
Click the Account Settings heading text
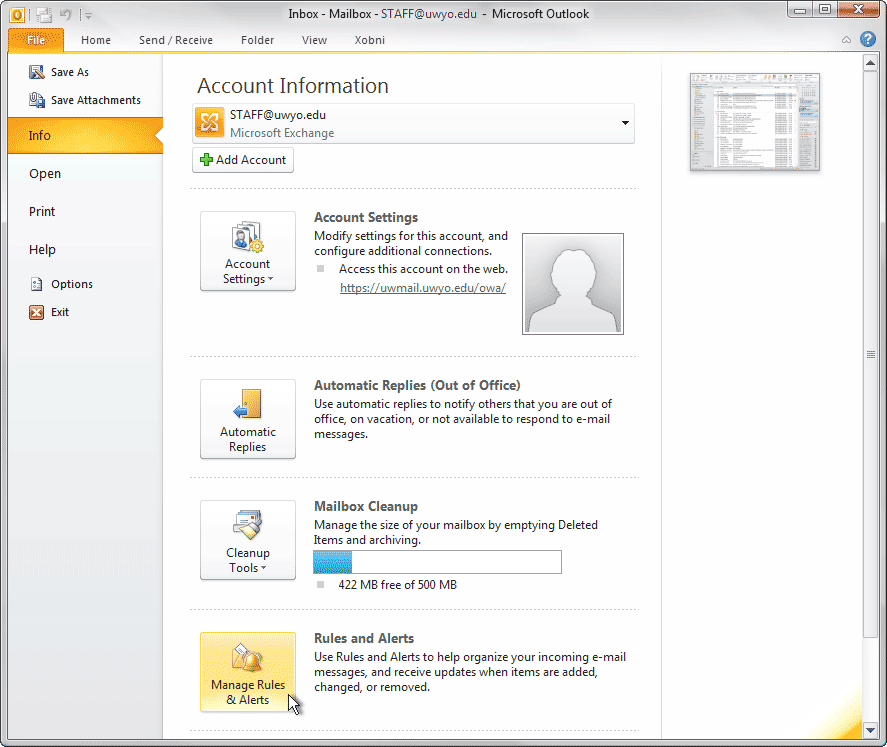pos(366,218)
